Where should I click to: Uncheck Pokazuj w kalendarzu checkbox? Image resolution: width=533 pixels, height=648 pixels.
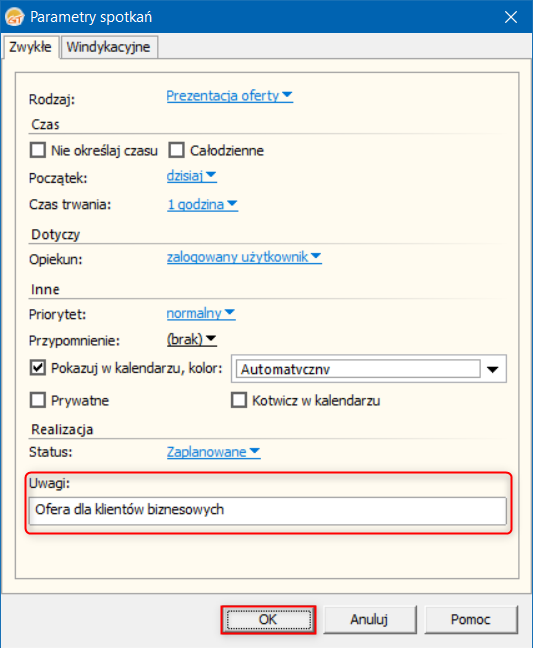(x=38, y=367)
